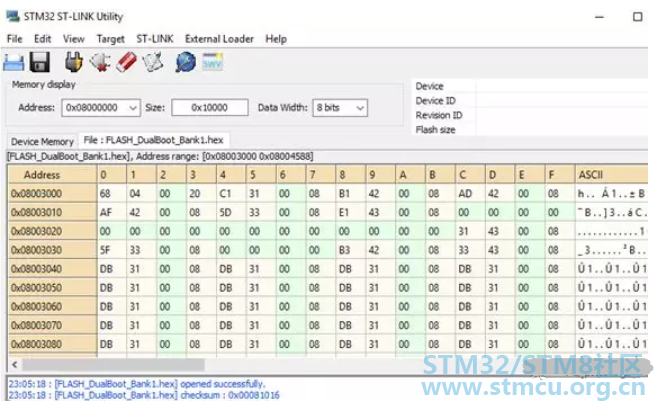The height and width of the screenshot is (410, 654).
Task: Click the Address range info line
Action: coord(160,156)
